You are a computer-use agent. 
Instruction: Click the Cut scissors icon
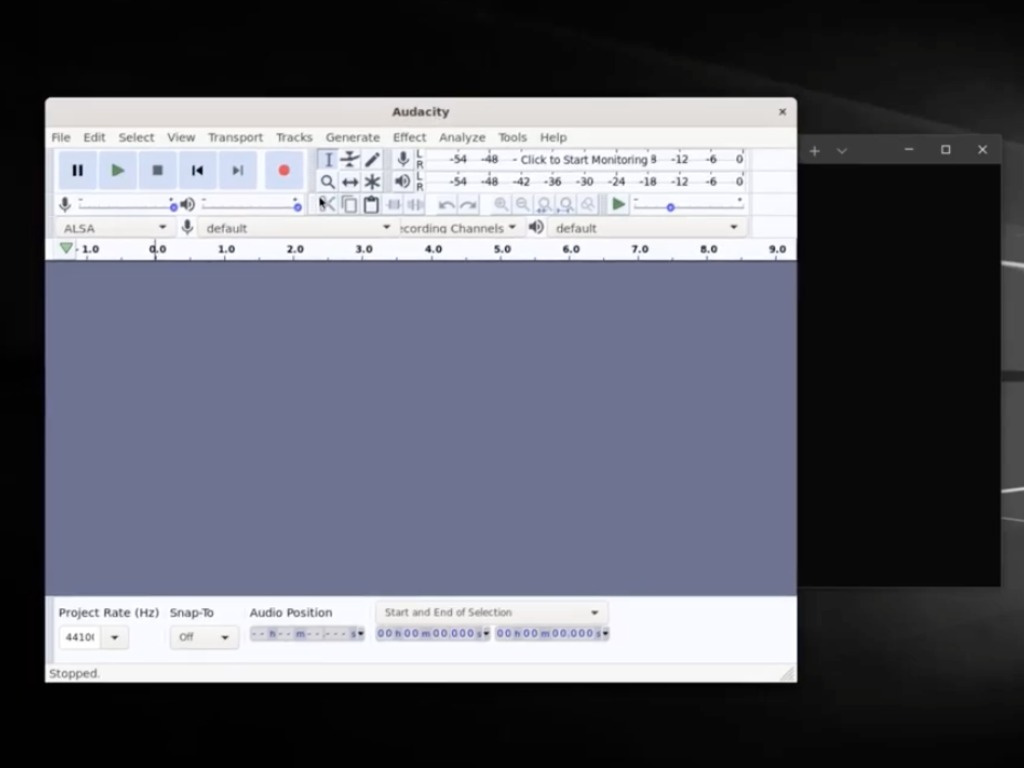[x=328, y=204]
